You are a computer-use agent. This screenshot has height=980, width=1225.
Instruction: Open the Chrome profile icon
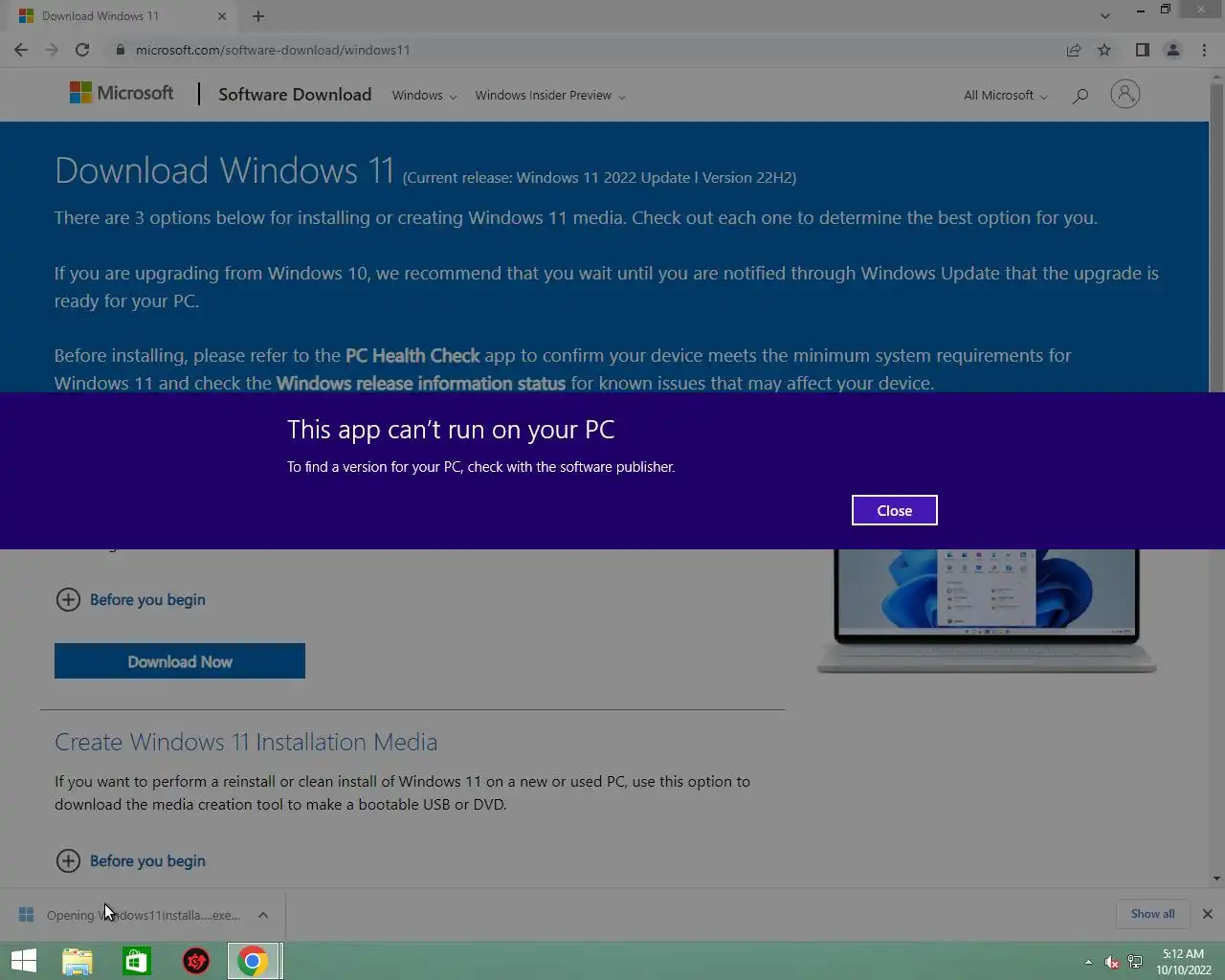1172,50
